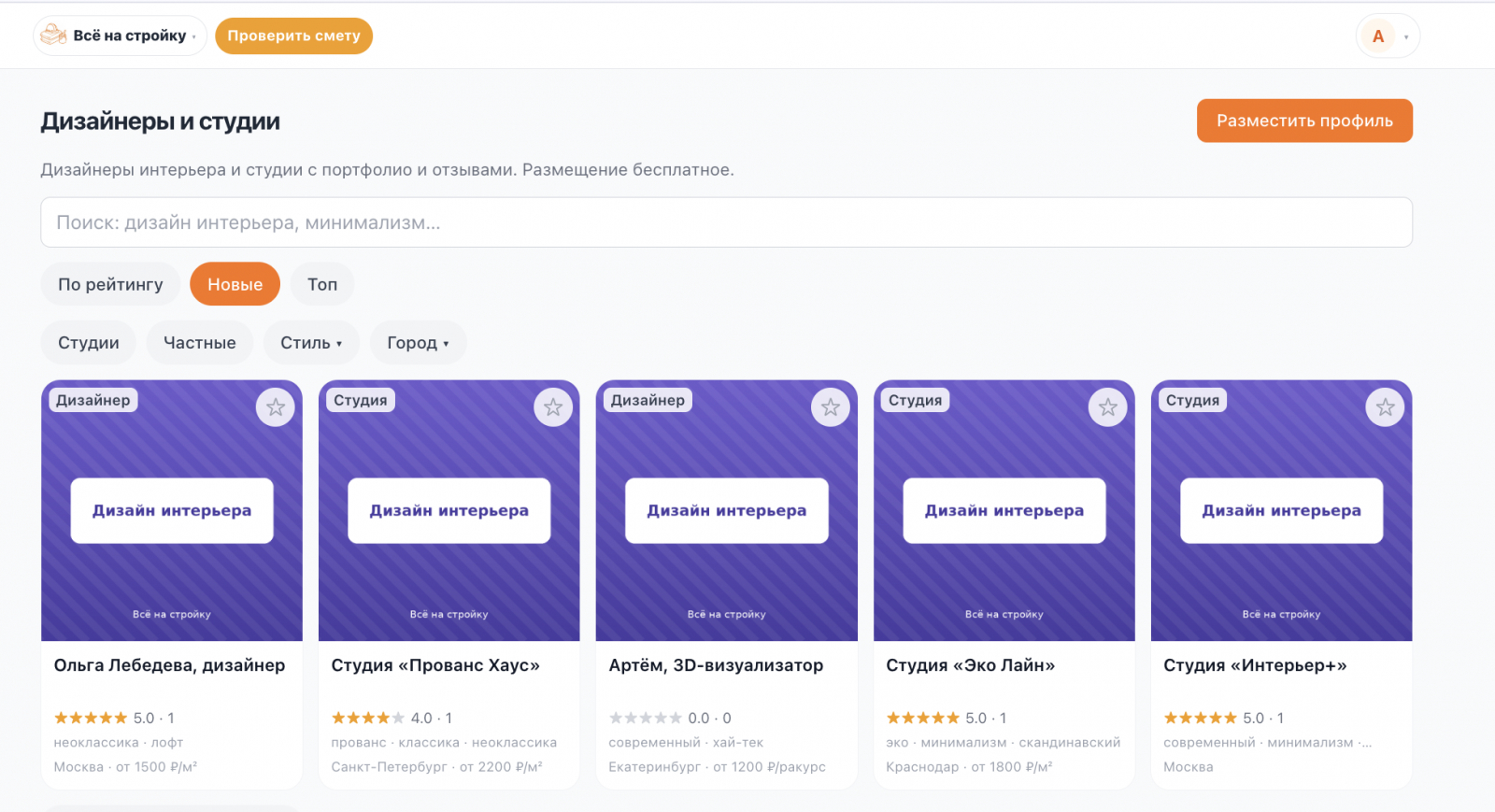Viewport: 1495px width, 812px height.
Task: Toggle the Студии filter chip
Action: point(89,343)
